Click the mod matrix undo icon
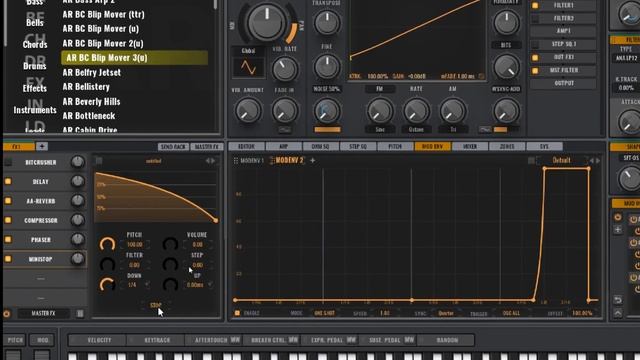 (618, 300)
